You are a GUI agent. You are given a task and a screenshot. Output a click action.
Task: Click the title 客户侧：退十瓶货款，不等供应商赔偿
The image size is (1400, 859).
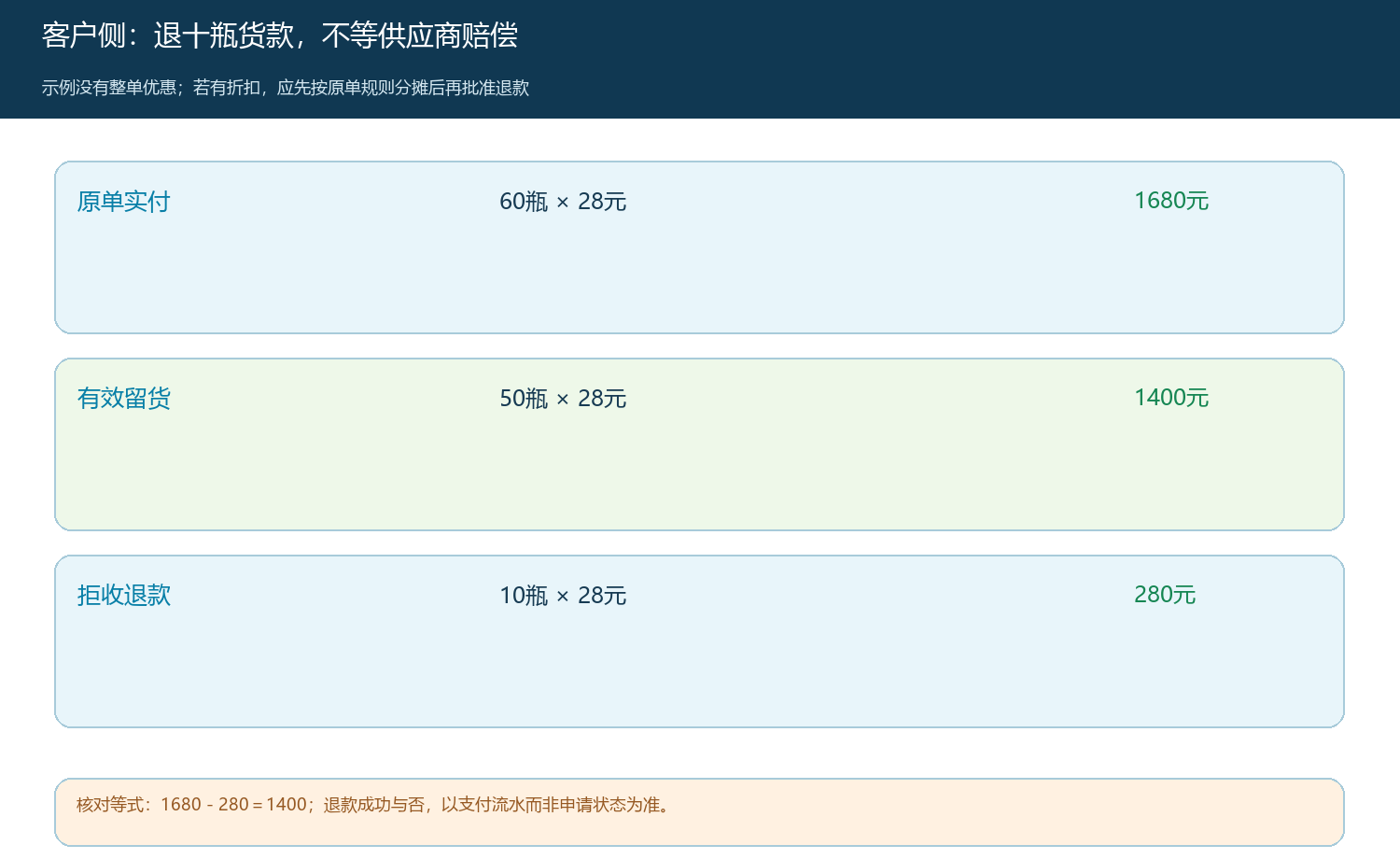point(280,35)
